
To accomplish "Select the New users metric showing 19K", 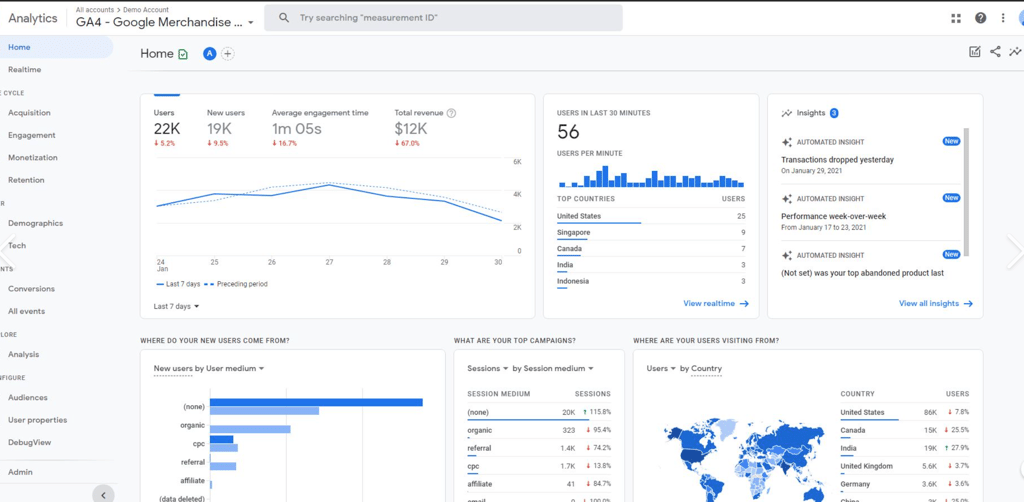I will click(x=226, y=128).
